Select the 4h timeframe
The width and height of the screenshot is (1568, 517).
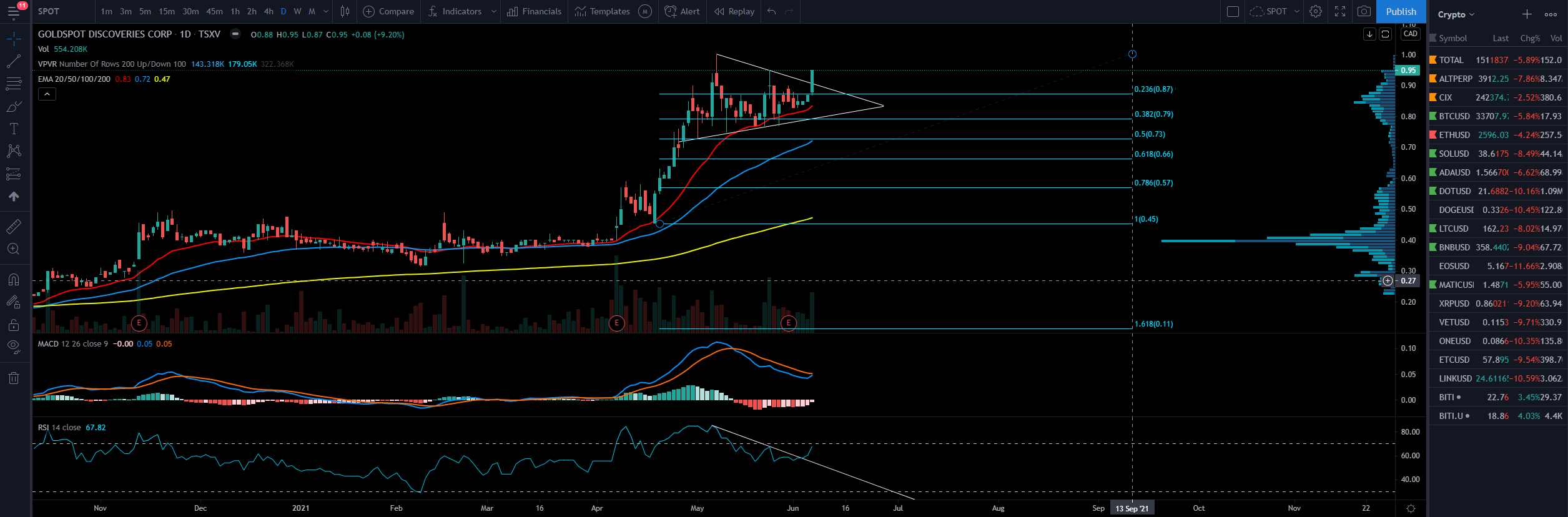point(269,11)
